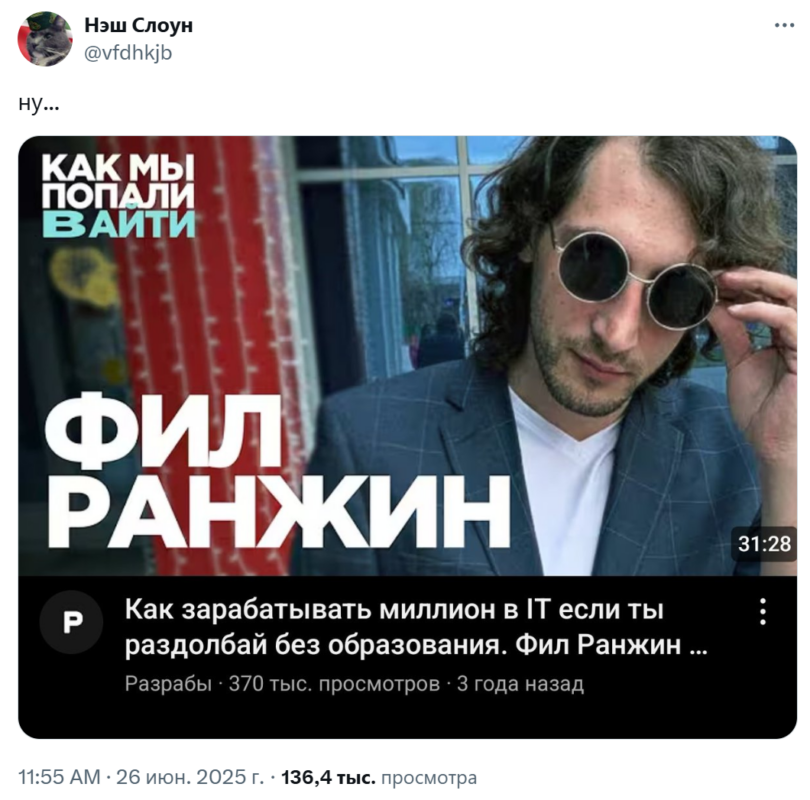Screen dimensions: 810x800
Task: Open the video card's vertical three-dot menu
Action: pyautogui.click(x=763, y=612)
